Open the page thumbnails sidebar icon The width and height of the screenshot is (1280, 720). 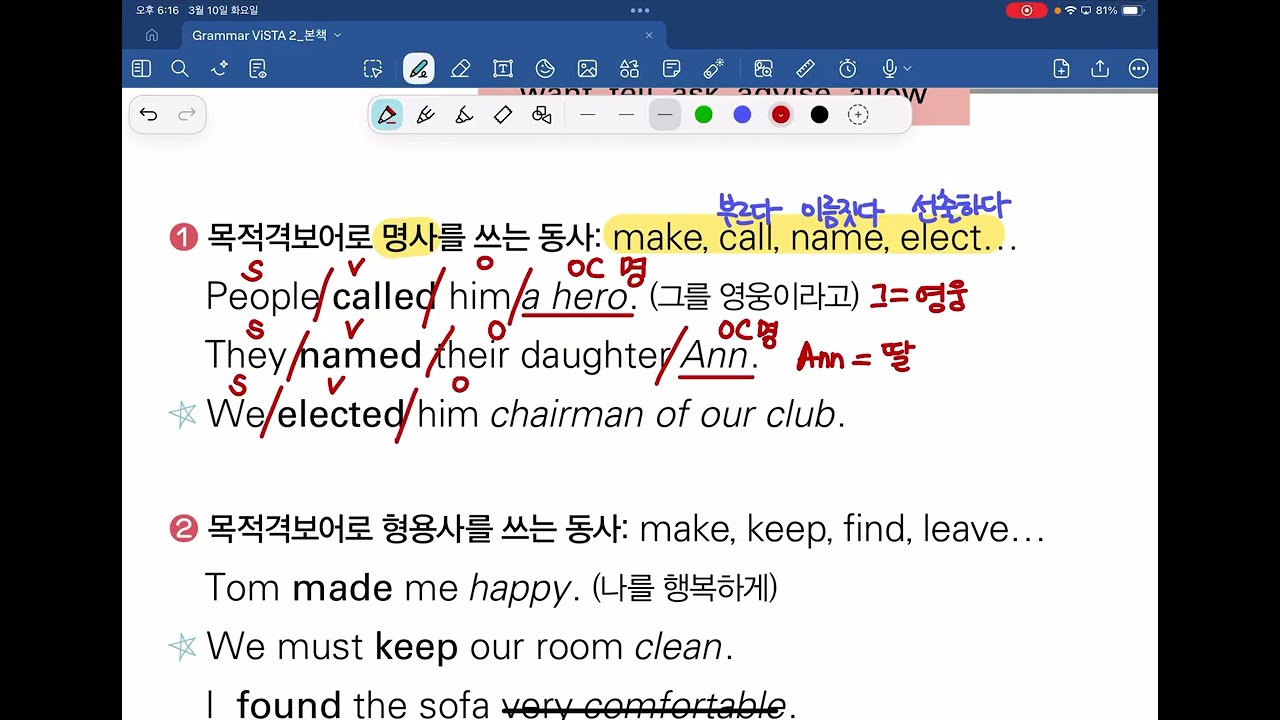141,69
